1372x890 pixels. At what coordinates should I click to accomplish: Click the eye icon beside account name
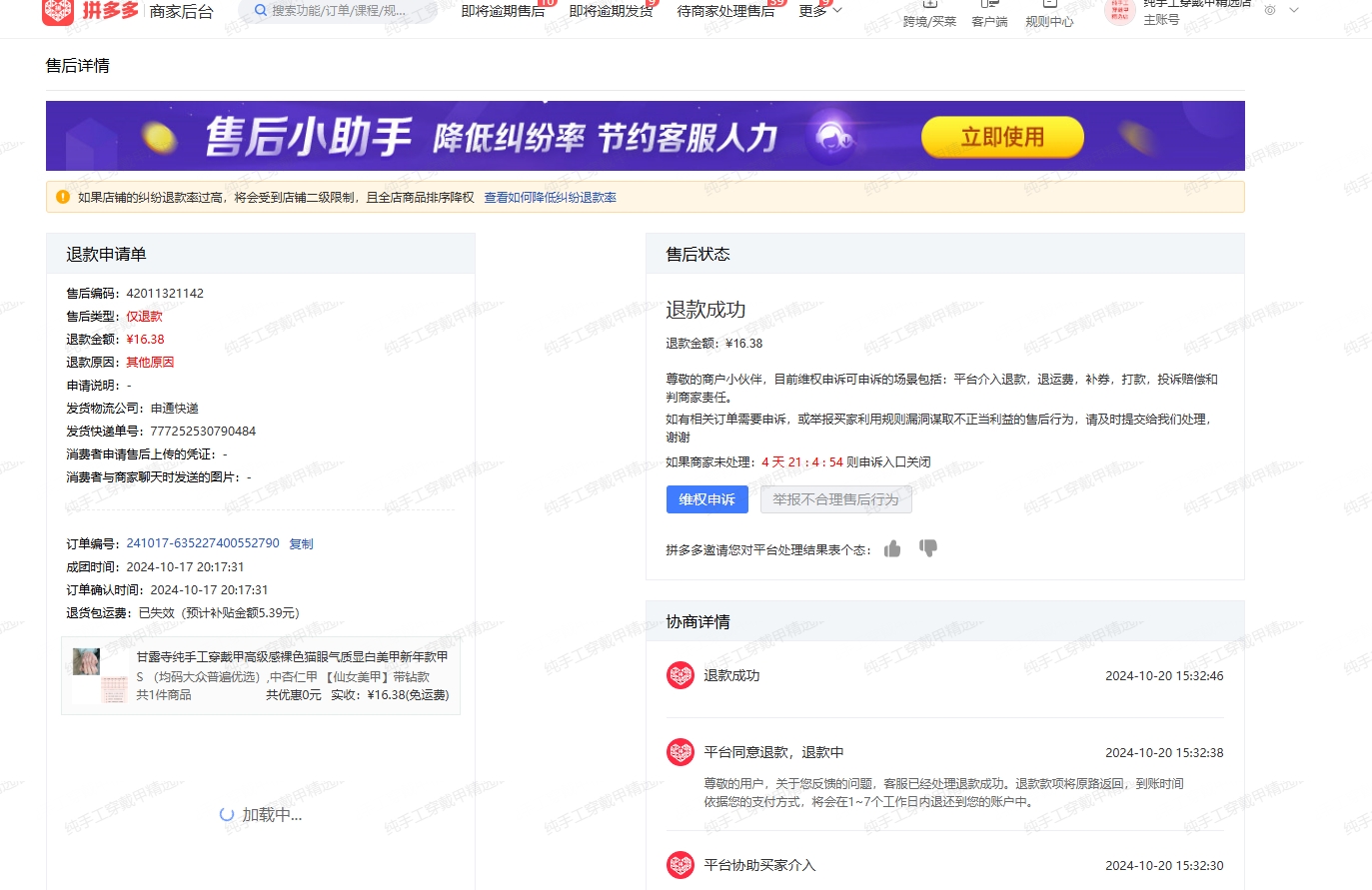[x=1270, y=10]
